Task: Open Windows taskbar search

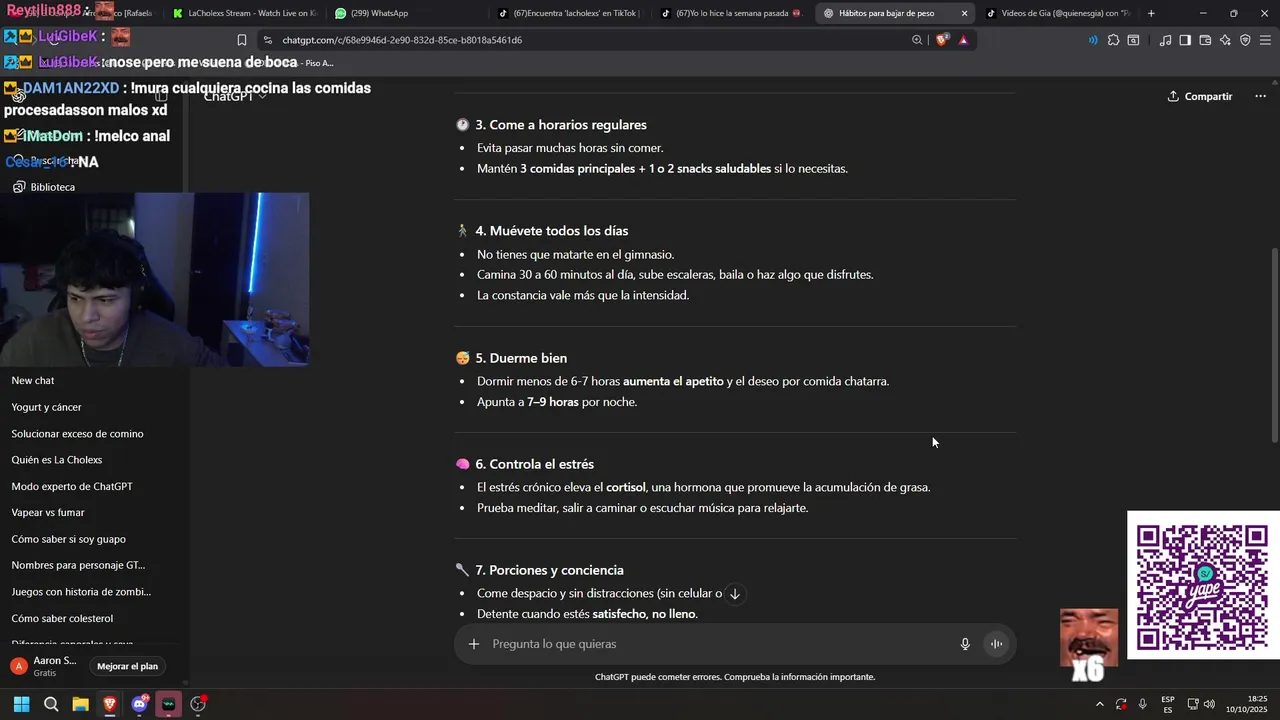Action: pyautogui.click(x=51, y=704)
